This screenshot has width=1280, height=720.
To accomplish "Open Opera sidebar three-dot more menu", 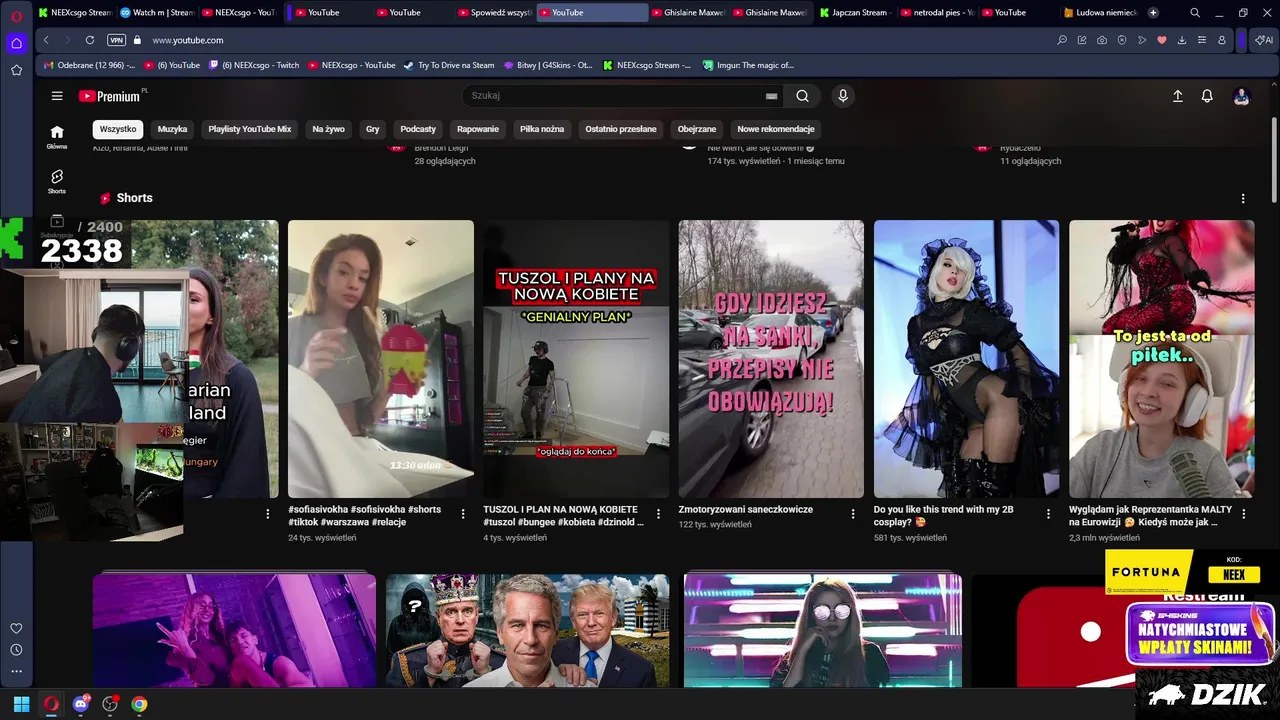I will point(16,671).
